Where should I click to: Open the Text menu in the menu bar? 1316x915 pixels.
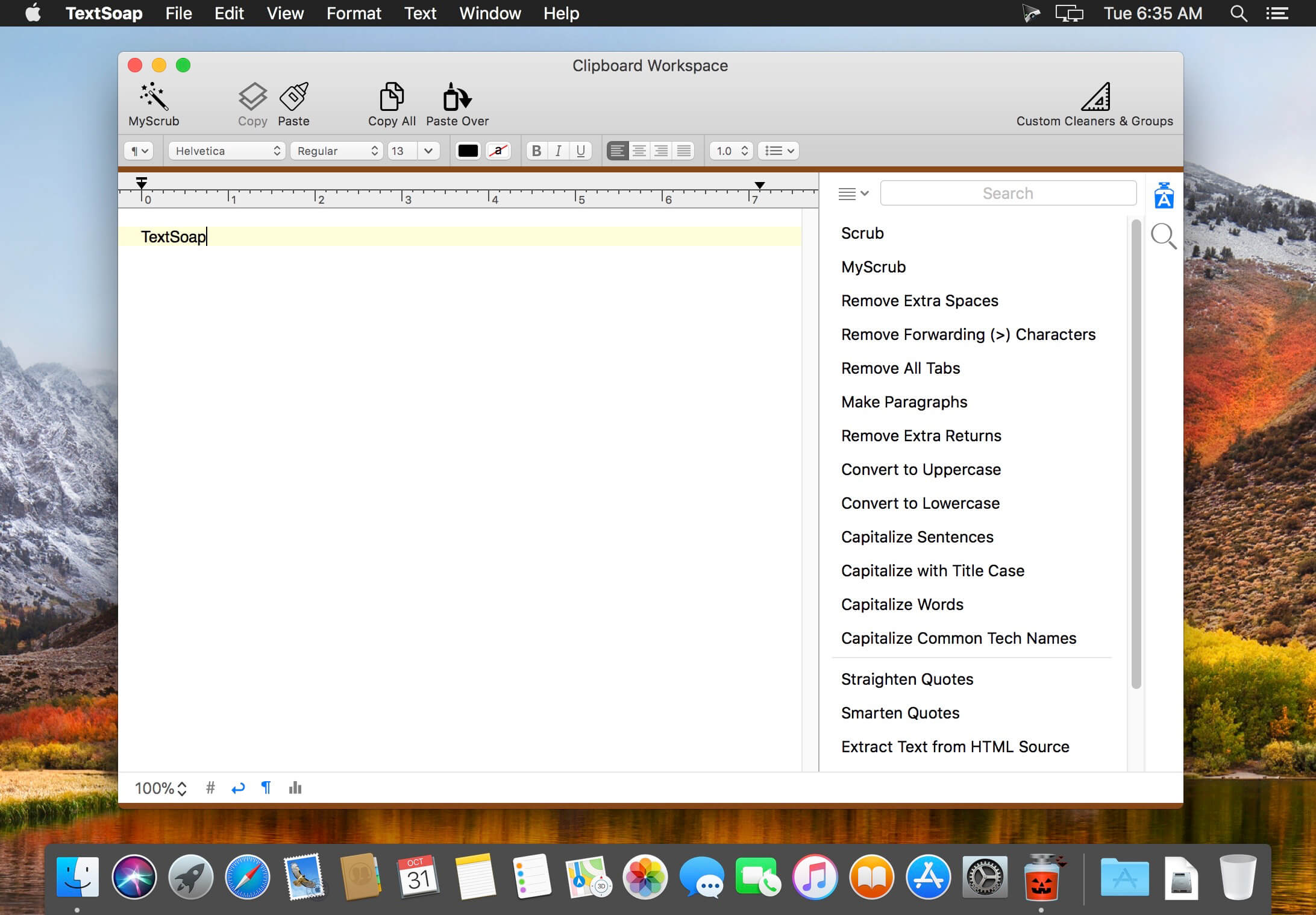(420, 13)
